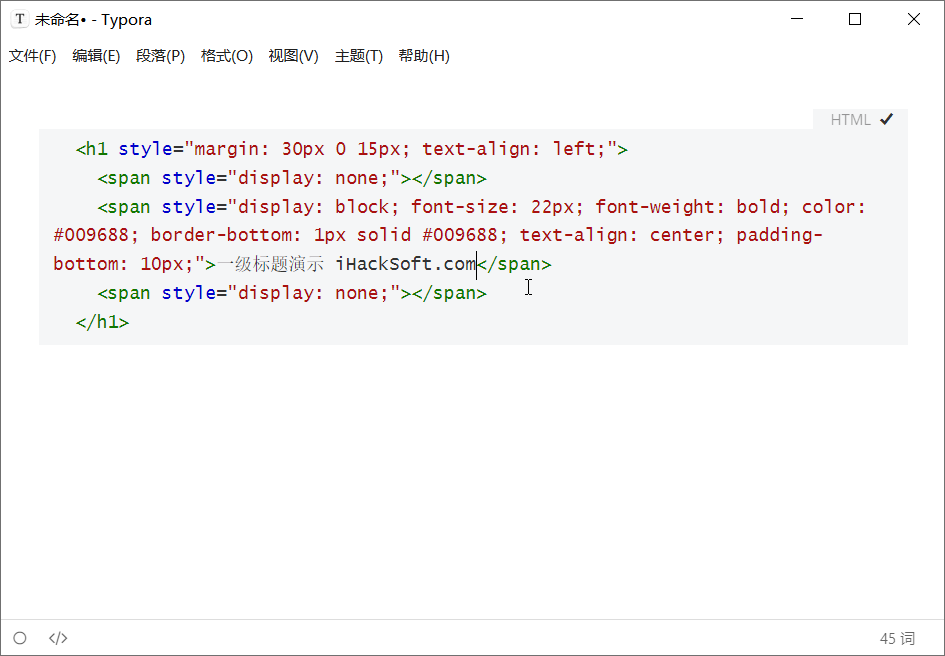The width and height of the screenshot is (945, 656).
Task: Minimize the Typora window
Action: pos(797,19)
